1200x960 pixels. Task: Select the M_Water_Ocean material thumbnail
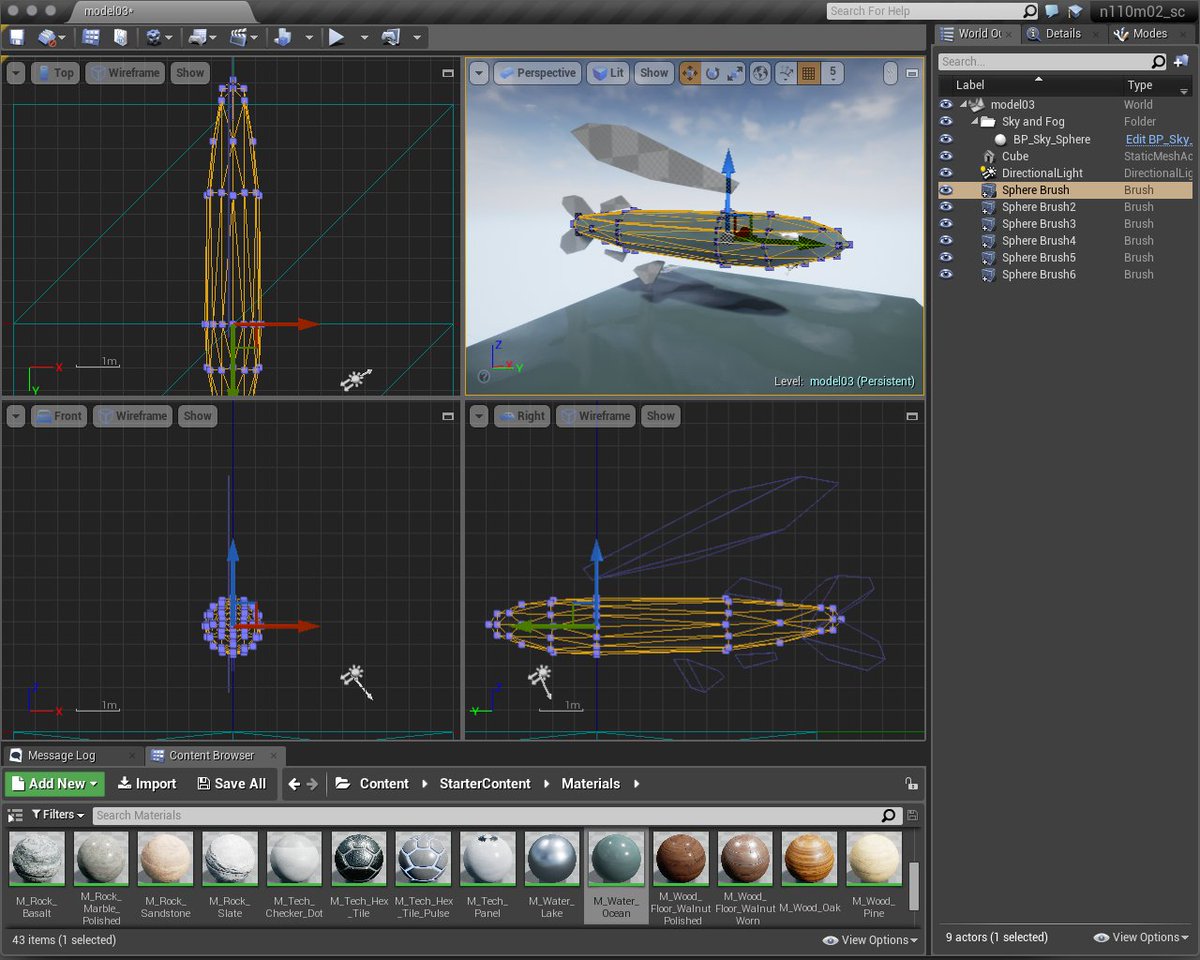[x=616, y=858]
